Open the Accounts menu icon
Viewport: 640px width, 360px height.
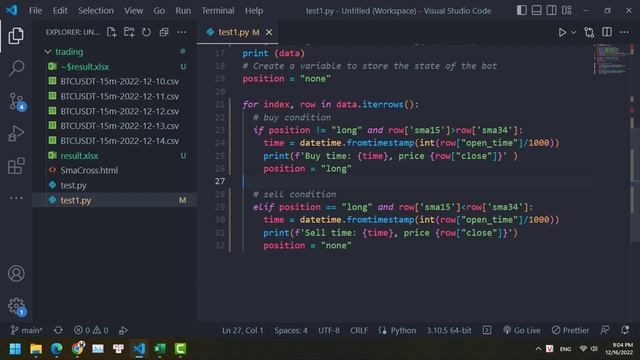click(x=16, y=273)
